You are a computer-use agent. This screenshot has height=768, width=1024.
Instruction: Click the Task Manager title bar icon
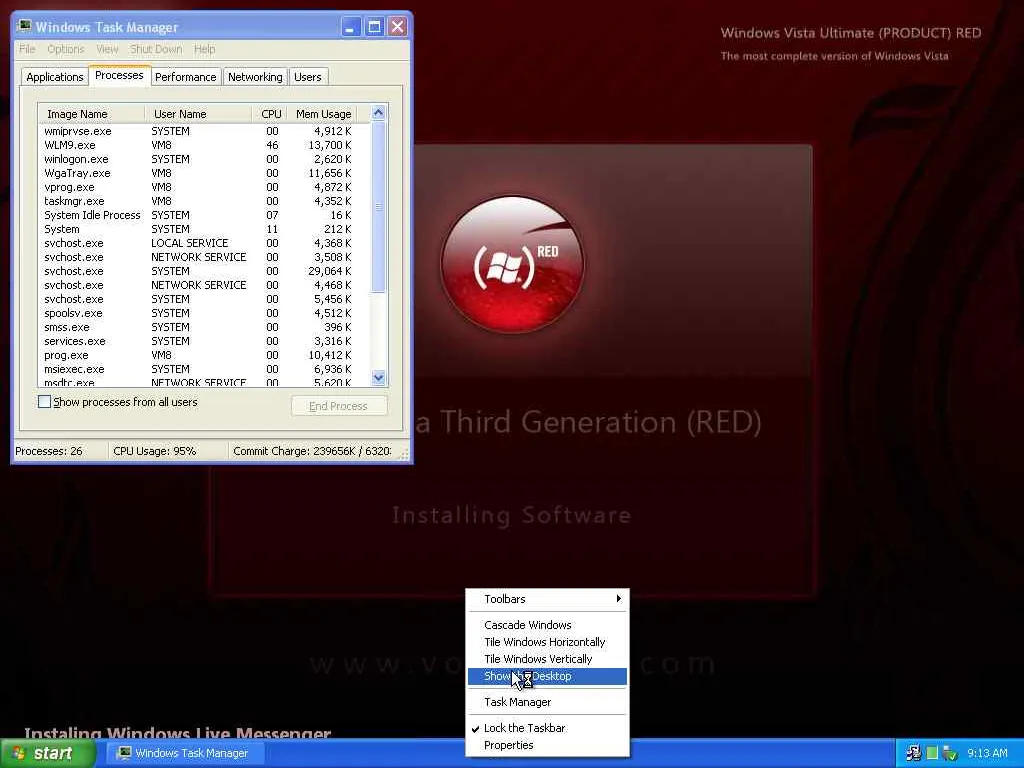coord(25,27)
